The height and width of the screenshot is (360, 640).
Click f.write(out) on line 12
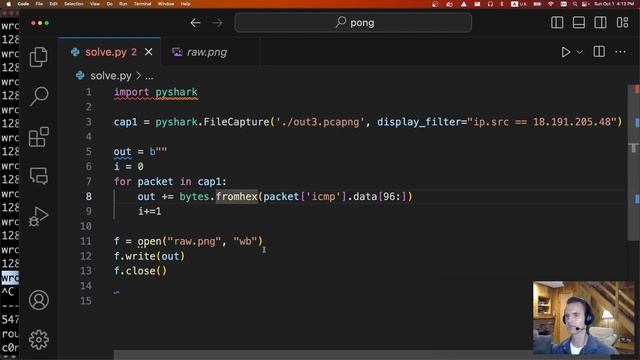coord(149,256)
